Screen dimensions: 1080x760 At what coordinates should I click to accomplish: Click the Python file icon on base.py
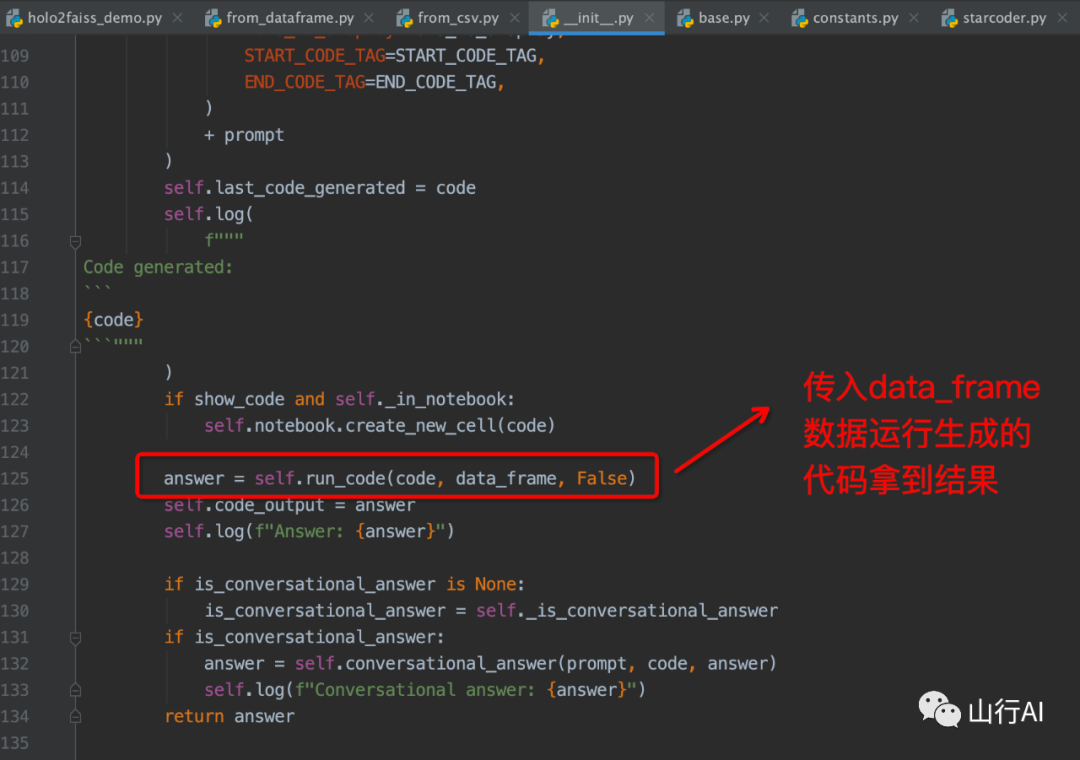click(685, 19)
